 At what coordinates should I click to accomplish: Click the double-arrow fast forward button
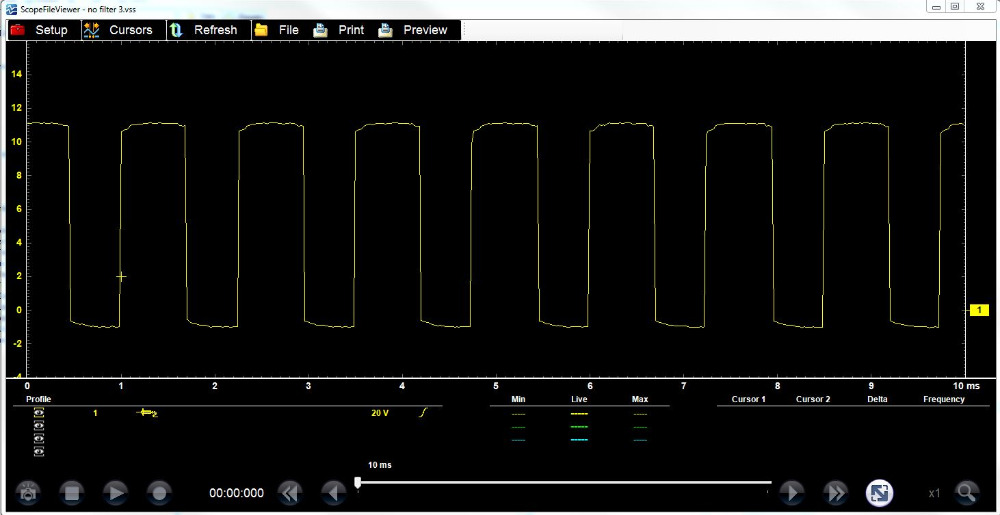click(834, 492)
